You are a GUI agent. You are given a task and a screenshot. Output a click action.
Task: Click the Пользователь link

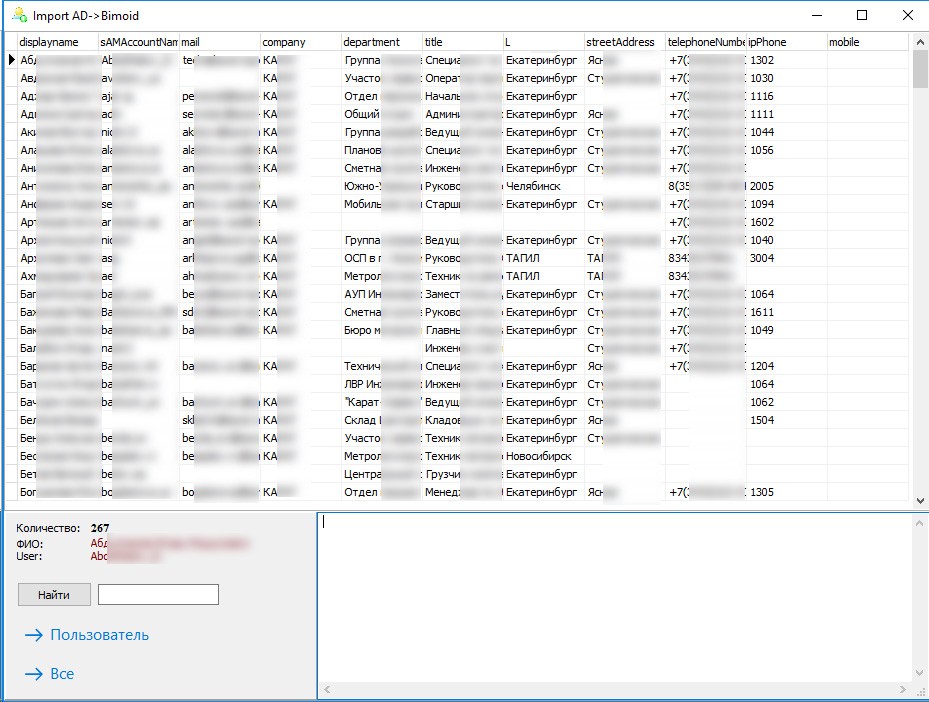click(x=99, y=635)
